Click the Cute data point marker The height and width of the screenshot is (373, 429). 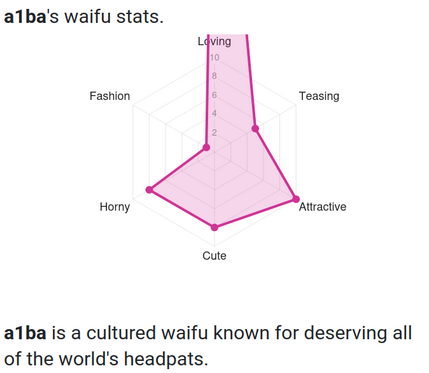point(214,227)
